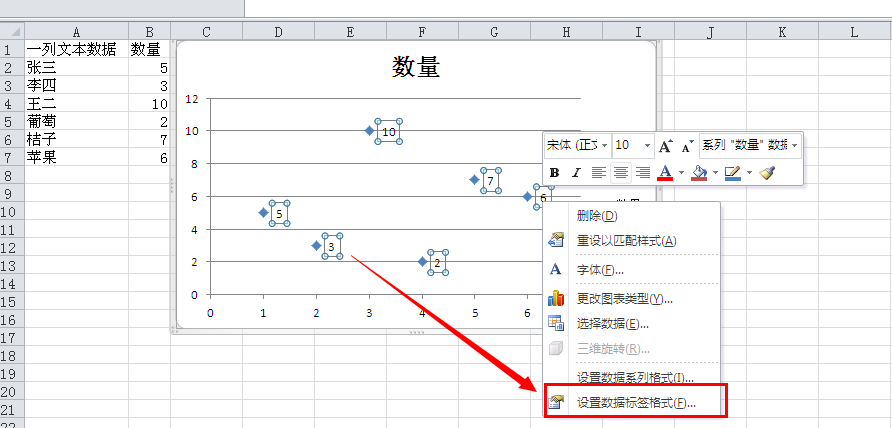Select cell 桔子
This screenshot has width=892, height=428.
(x=76, y=139)
